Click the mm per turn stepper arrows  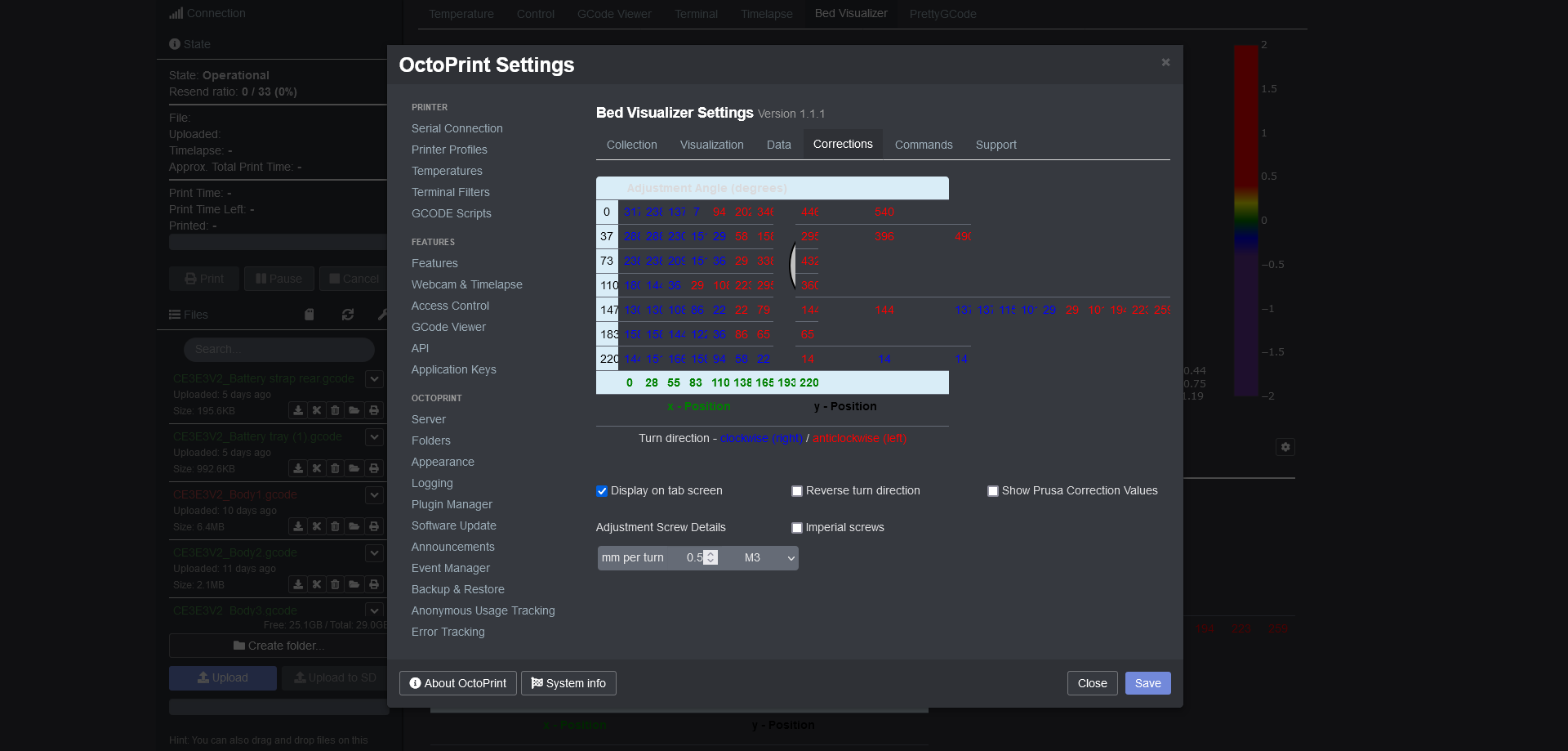[710, 557]
